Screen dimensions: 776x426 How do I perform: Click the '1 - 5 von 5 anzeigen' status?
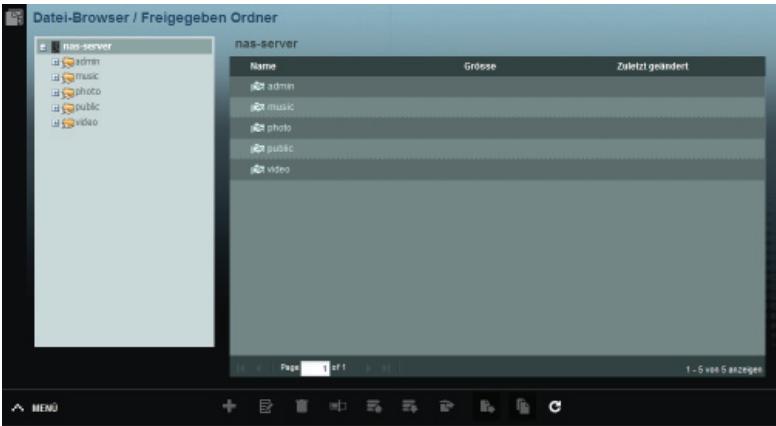point(724,370)
